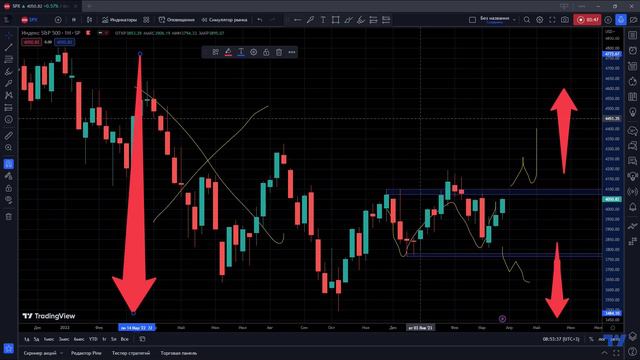
Task: Launch the Market Simulator (Симулятор рынка)
Action: (224, 20)
